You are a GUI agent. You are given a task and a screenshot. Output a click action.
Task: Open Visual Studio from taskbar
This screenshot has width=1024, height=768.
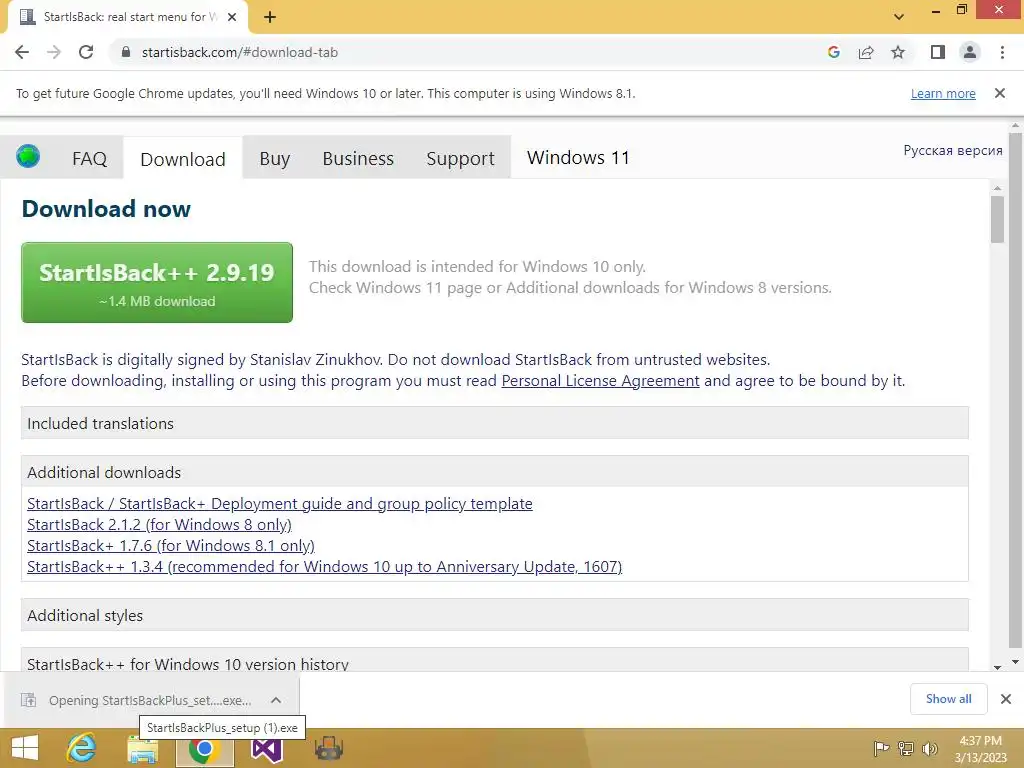[x=267, y=750]
